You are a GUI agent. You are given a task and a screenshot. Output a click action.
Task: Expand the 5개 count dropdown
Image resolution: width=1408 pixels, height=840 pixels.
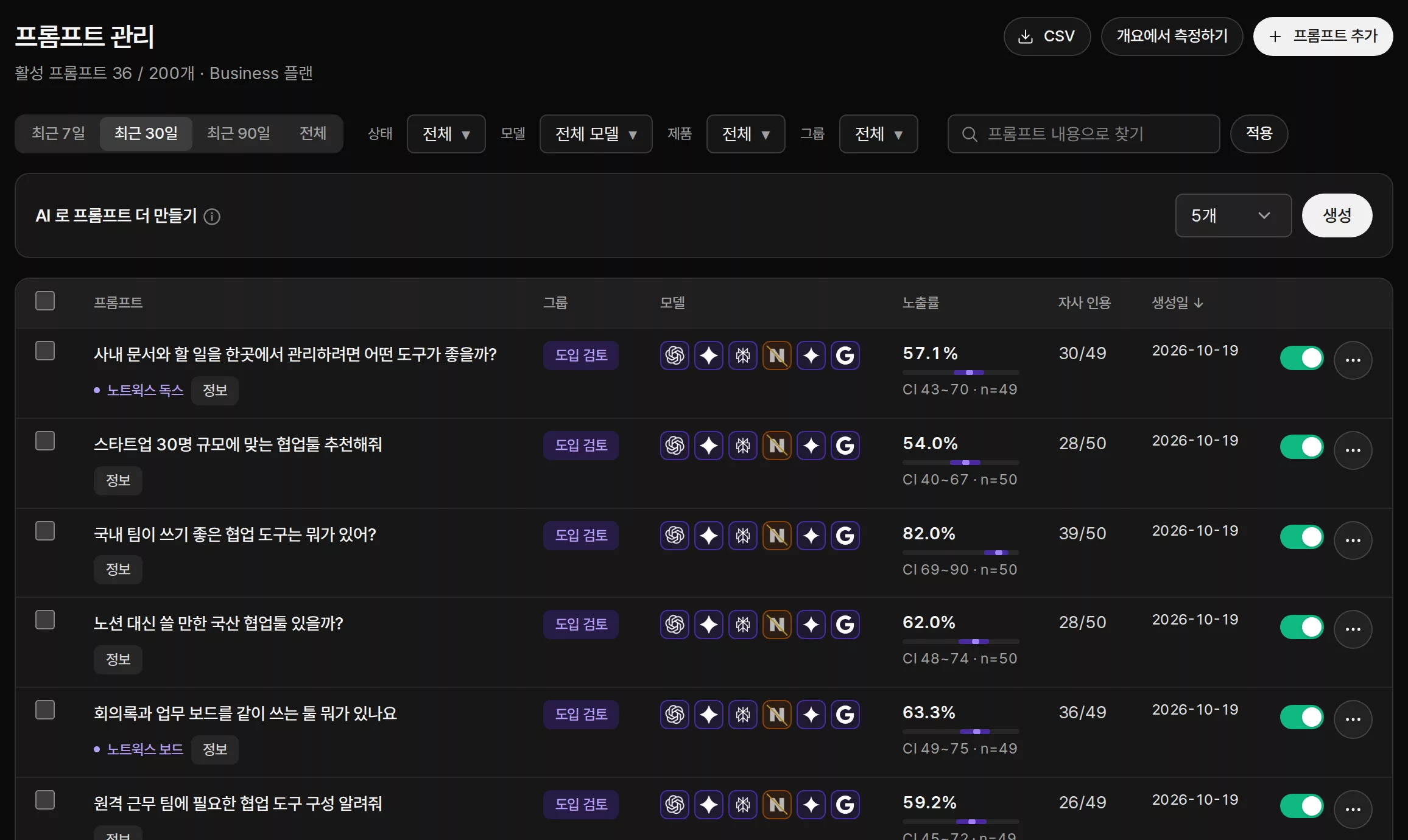1233,215
